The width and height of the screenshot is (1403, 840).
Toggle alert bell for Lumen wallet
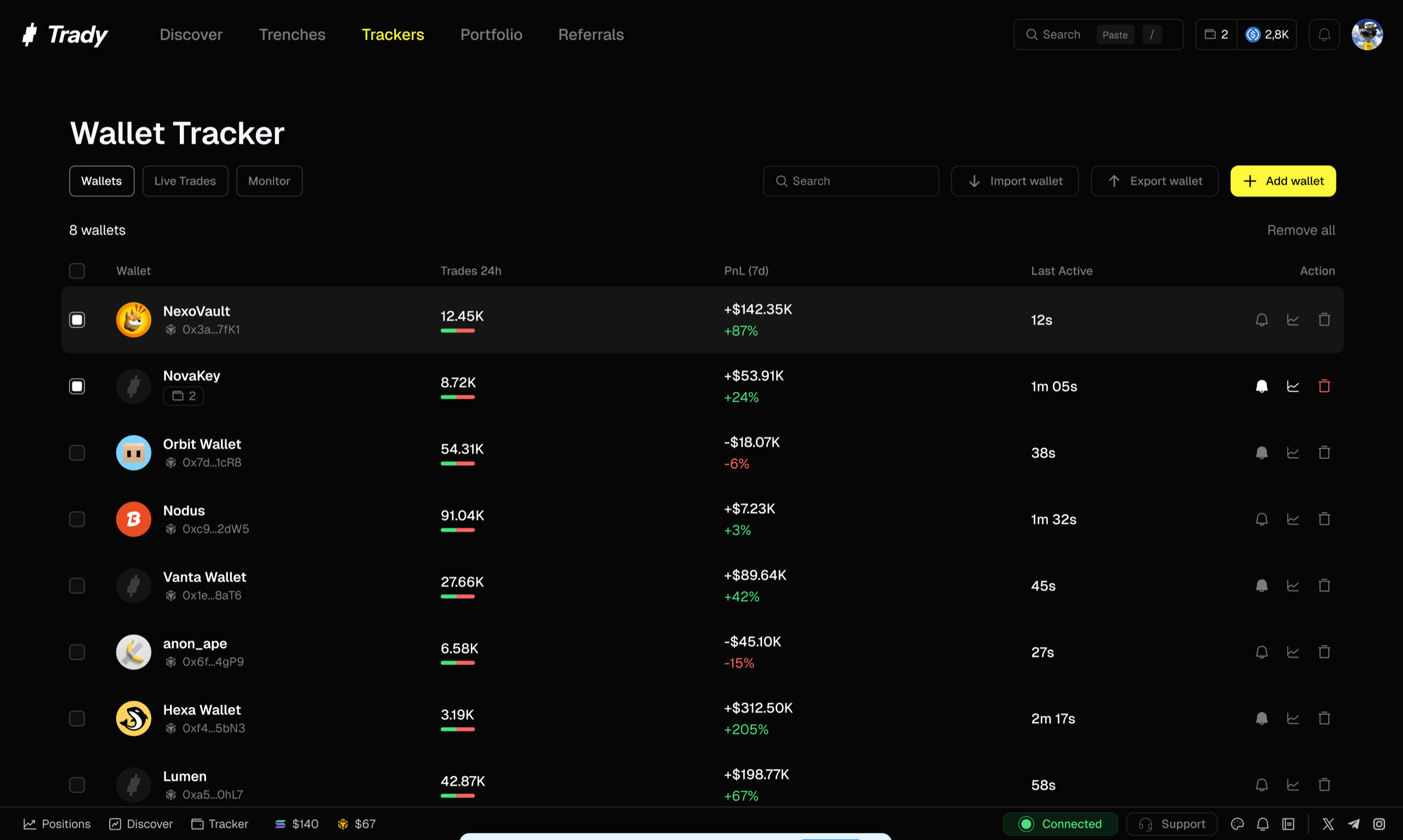pyautogui.click(x=1262, y=785)
